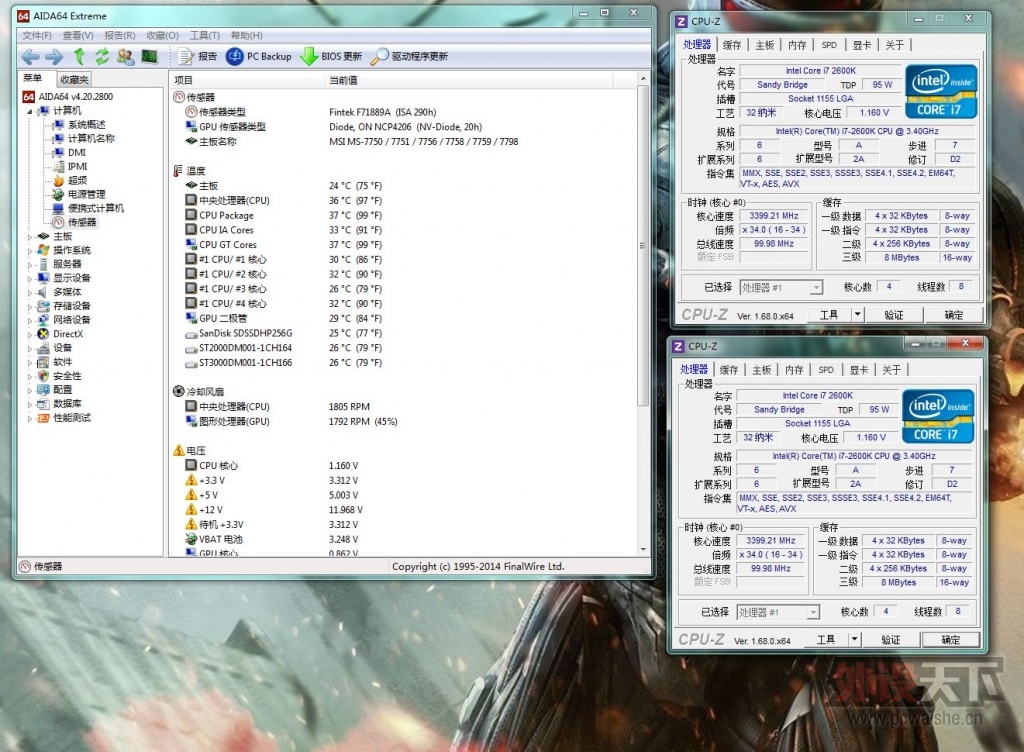Image resolution: width=1024 pixels, height=752 pixels.
Task: Open the 收藏(O) menu
Action: click(163, 35)
